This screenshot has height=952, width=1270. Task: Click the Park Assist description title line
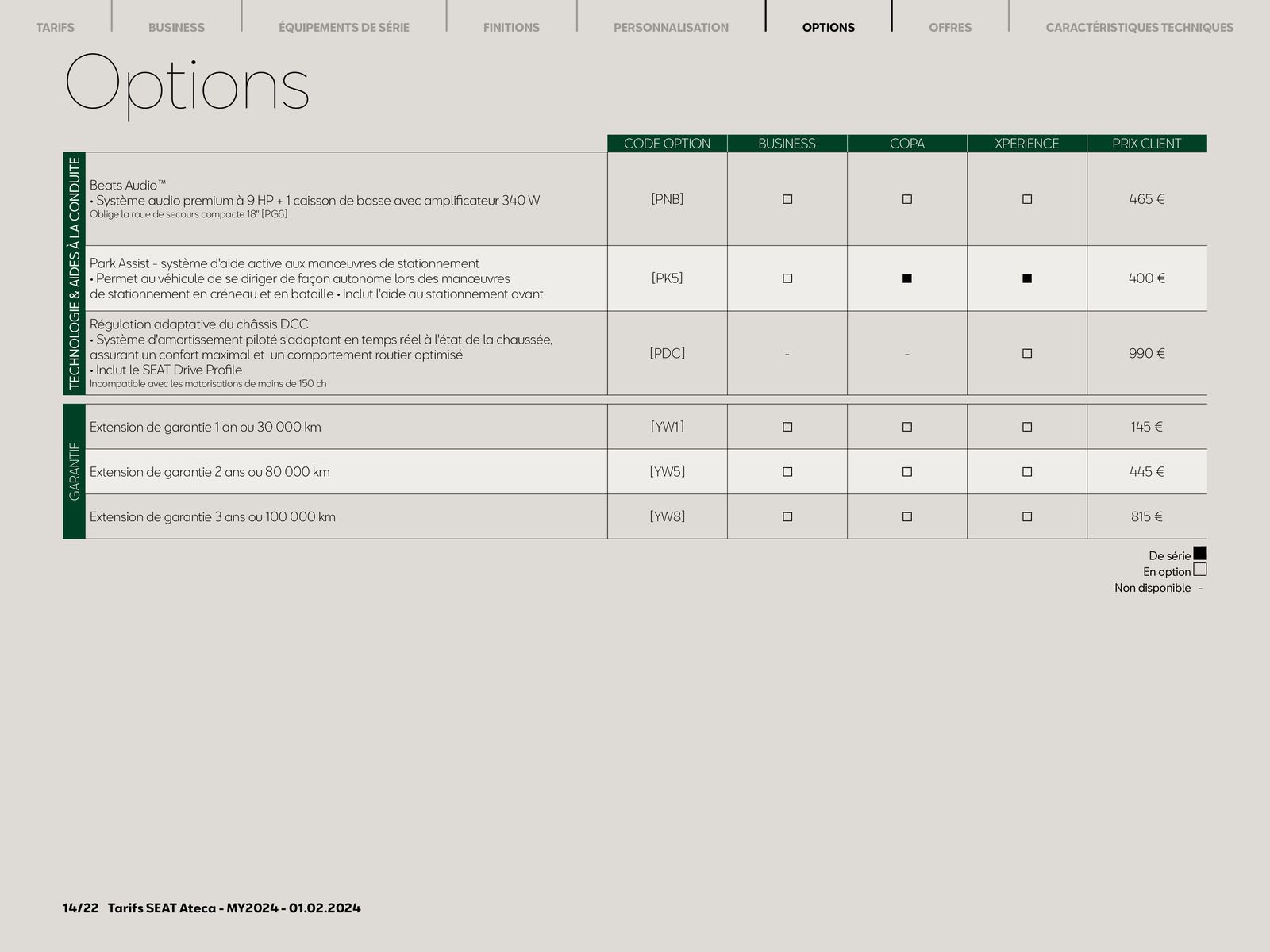click(x=284, y=263)
